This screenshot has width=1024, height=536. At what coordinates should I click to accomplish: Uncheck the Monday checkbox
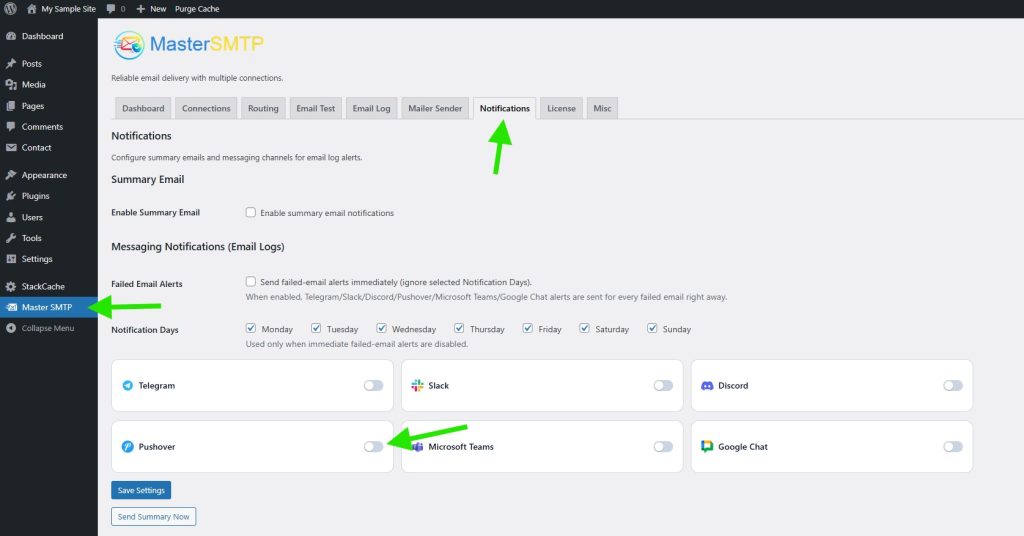(251, 328)
